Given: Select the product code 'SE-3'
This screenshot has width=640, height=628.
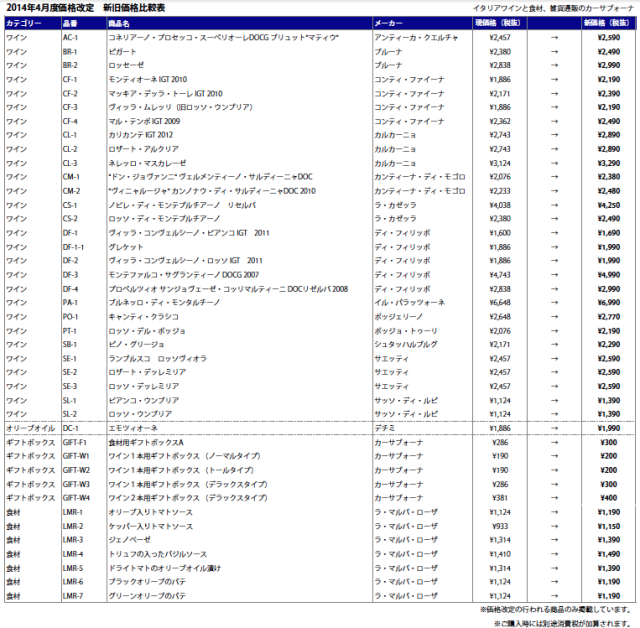Looking at the screenshot, I should (70, 386).
